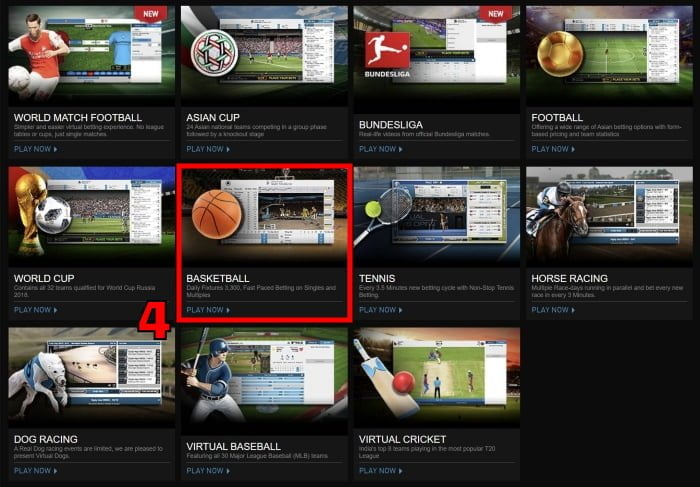Click Play Now under Horse Racing
This screenshot has height=487, width=700.
click(x=553, y=310)
